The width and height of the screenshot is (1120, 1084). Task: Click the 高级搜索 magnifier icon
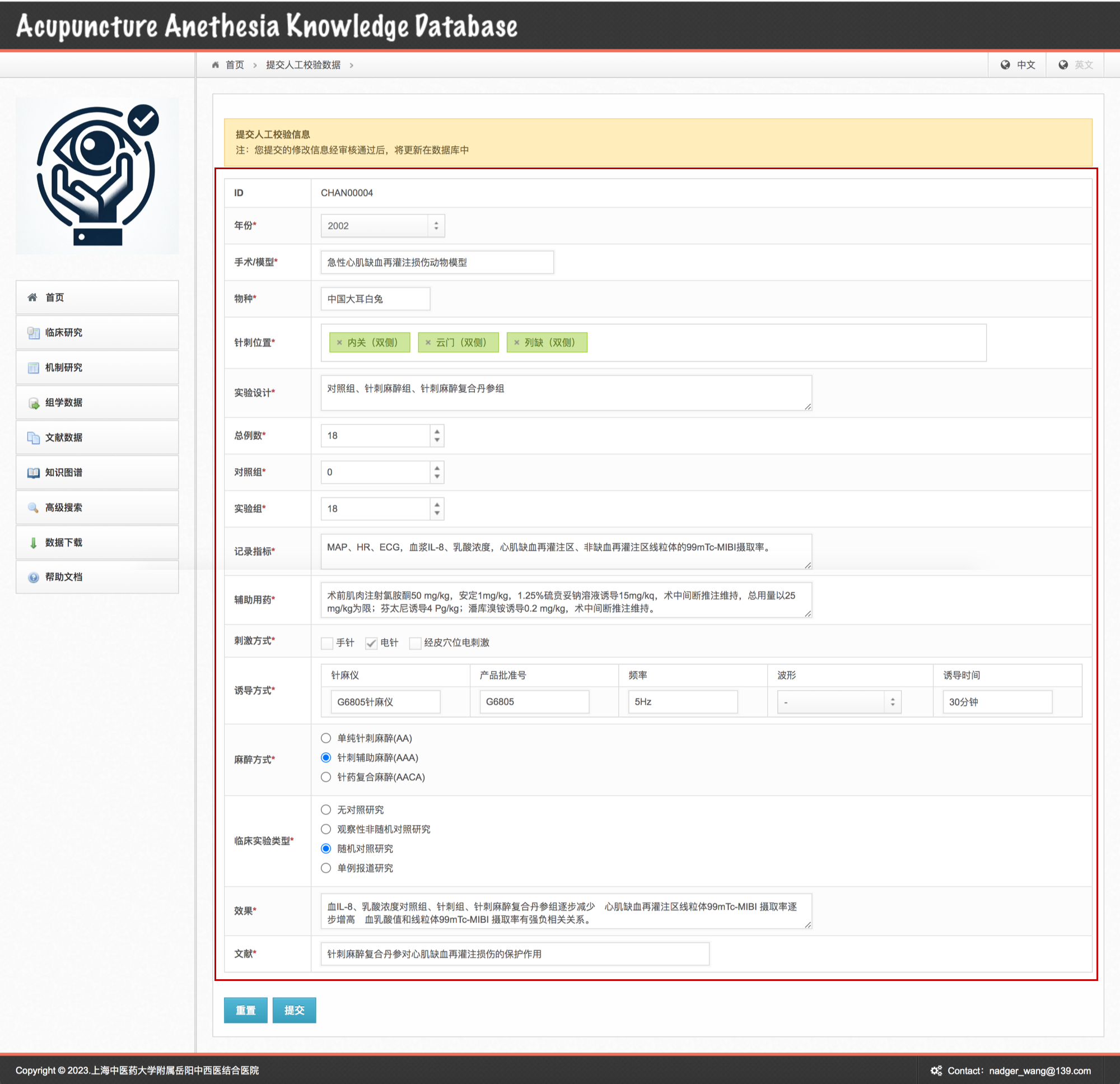[34, 508]
